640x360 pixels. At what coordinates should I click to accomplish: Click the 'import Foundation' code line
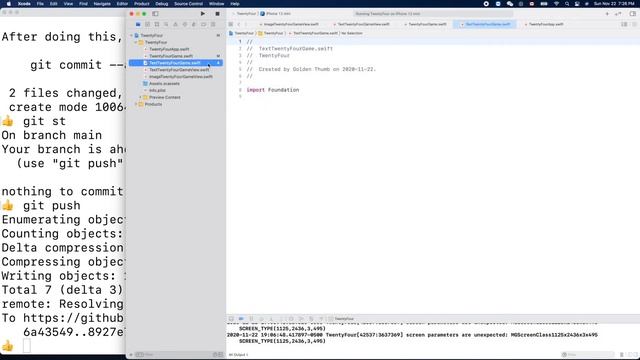point(273,90)
